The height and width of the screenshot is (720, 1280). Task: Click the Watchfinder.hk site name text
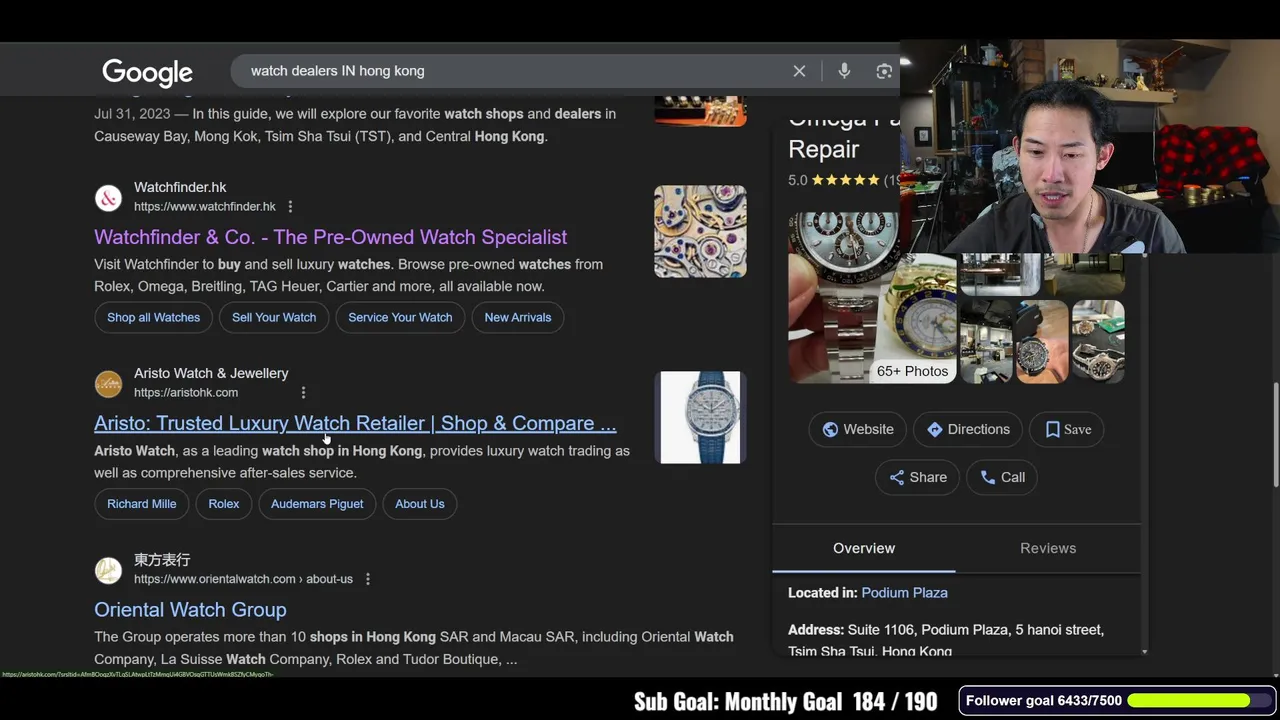coord(180,187)
